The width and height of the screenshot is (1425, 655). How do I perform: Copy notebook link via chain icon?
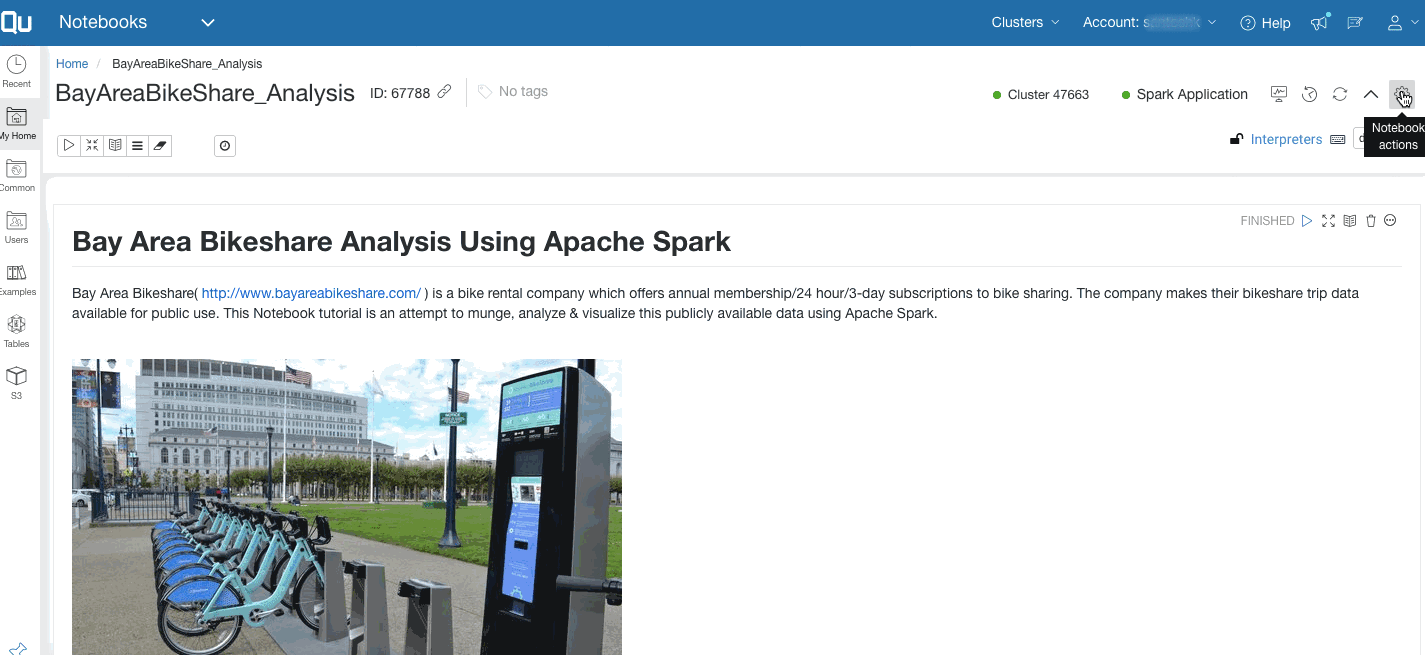(x=445, y=92)
